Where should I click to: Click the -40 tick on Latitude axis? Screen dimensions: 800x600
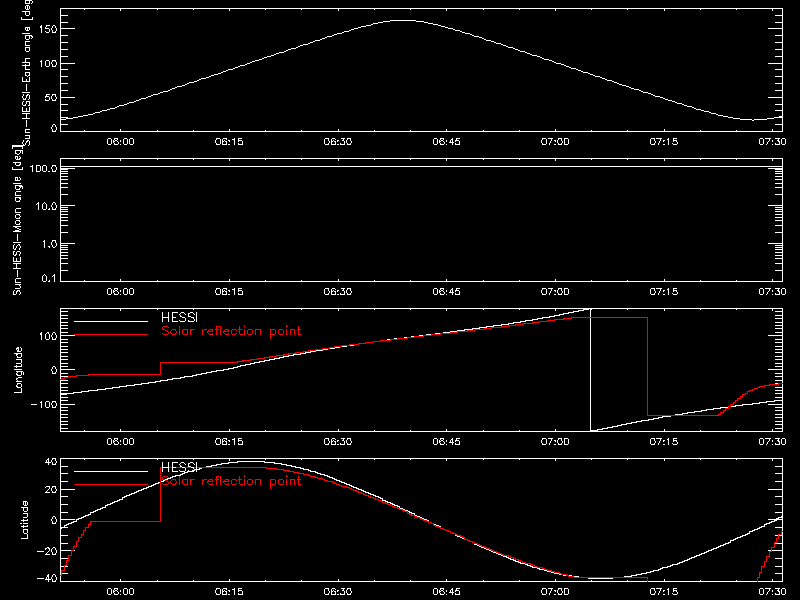coord(47,578)
